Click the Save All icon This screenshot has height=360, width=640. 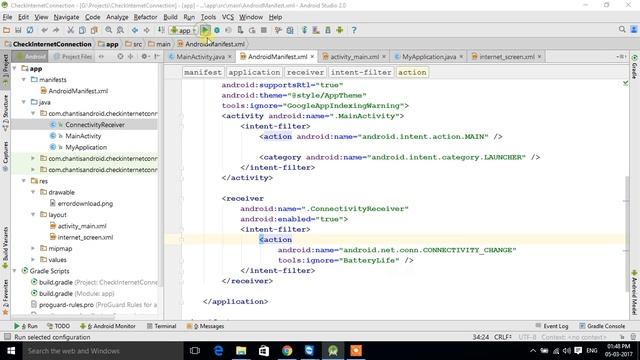[x=18, y=30]
